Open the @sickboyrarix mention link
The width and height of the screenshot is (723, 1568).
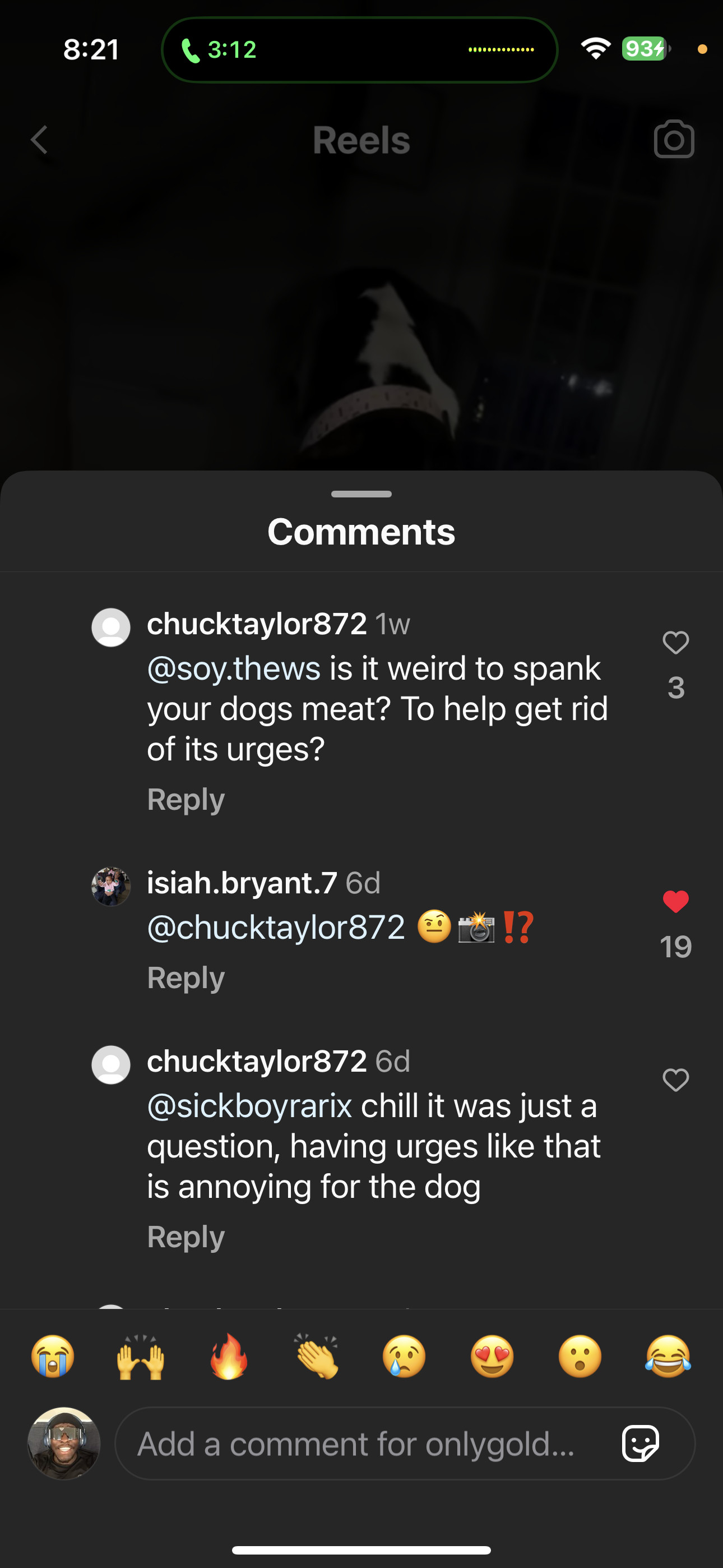click(249, 1106)
